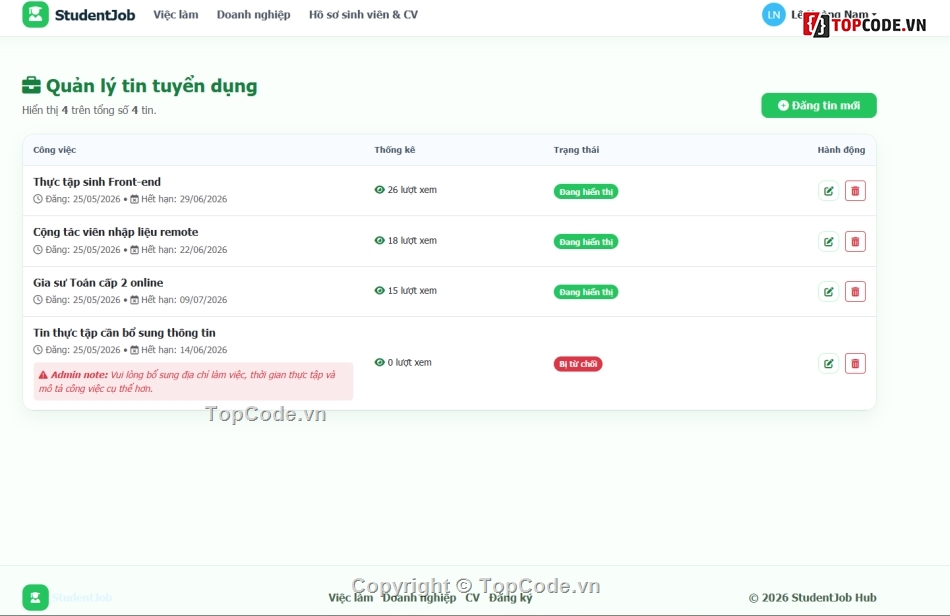Delete the Gia sư Toán cấp 2 online posting
The image size is (950, 616).
tap(855, 291)
